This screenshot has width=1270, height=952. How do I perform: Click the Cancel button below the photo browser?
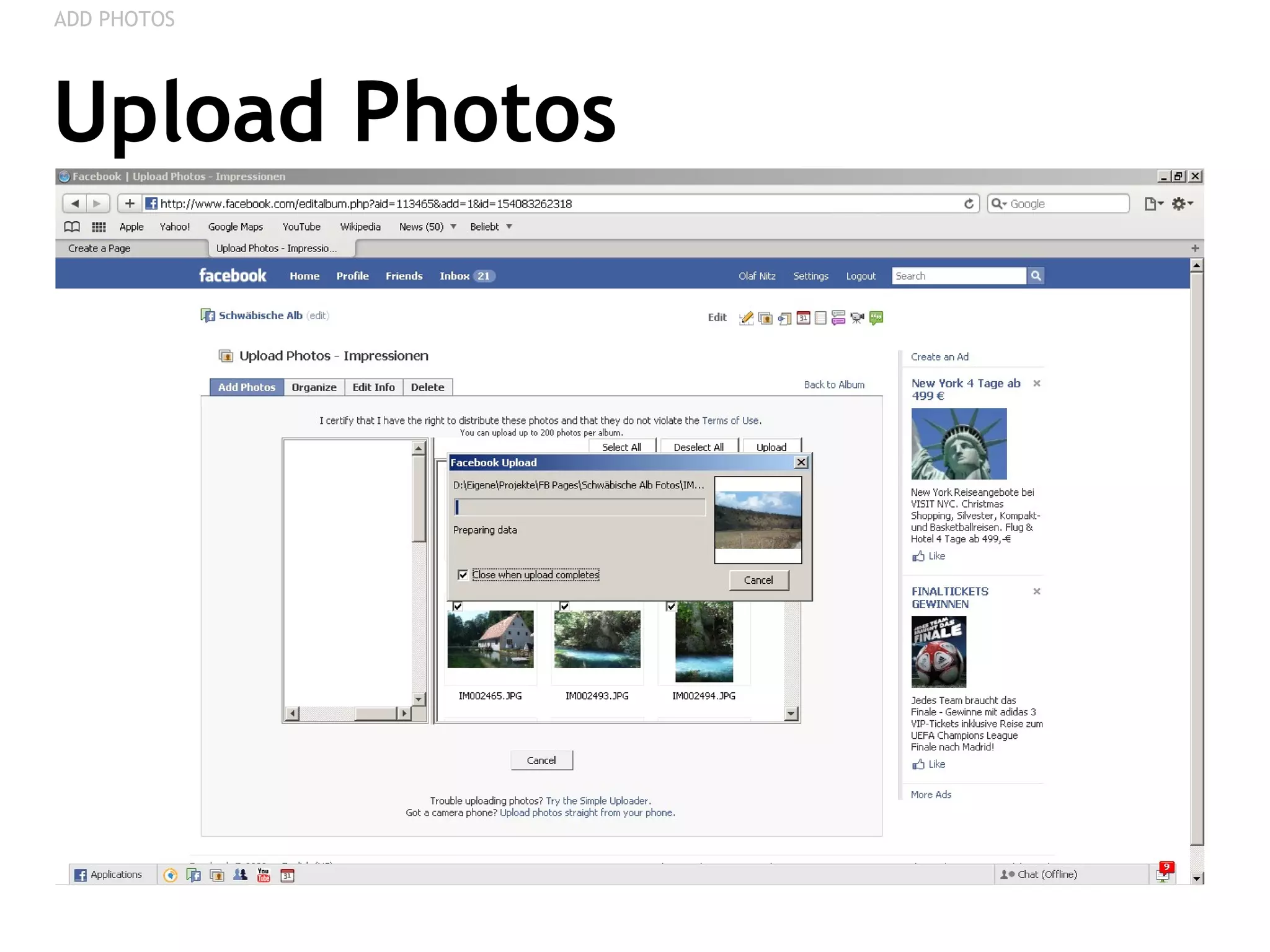[541, 760]
